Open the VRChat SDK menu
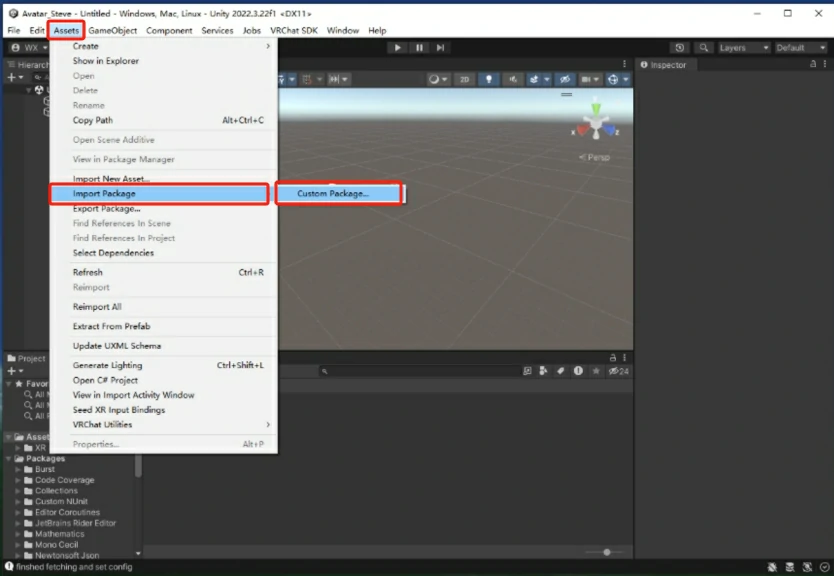Image resolution: width=834 pixels, height=576 pixels. 294,30
